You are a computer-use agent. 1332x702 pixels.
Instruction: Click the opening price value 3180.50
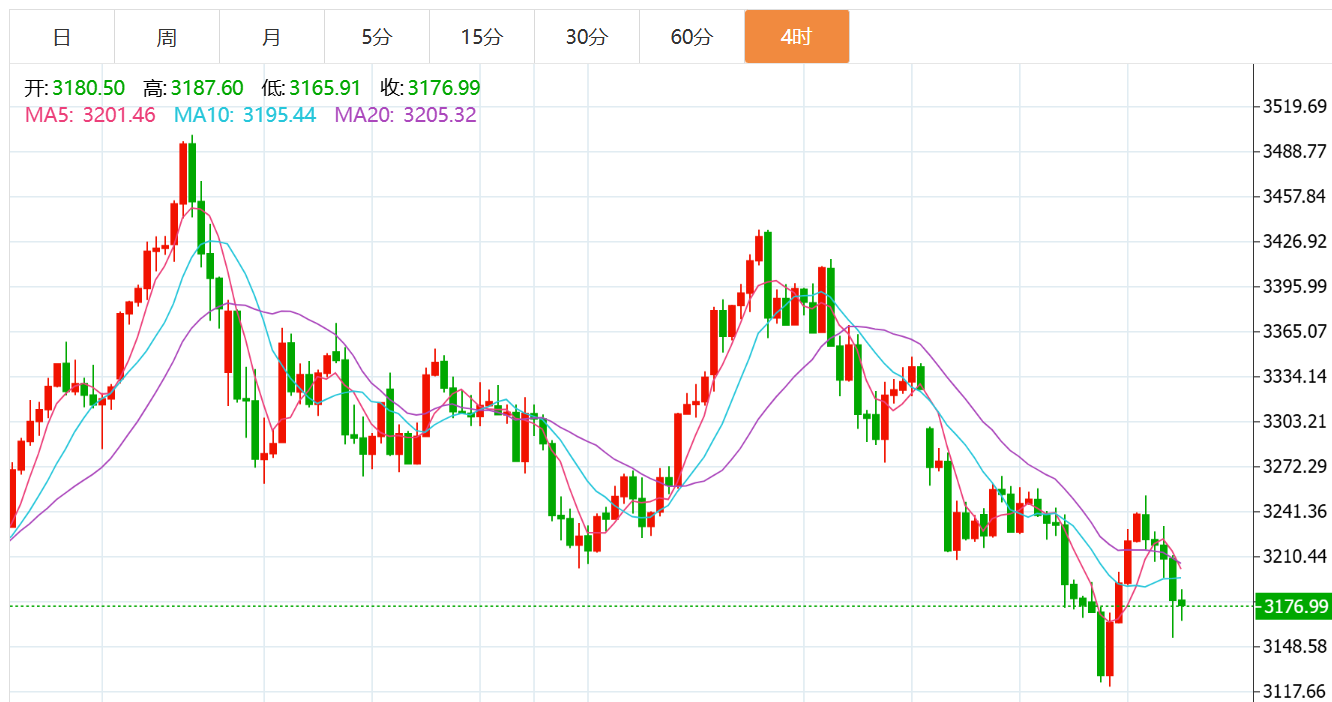tap(89, 89)
